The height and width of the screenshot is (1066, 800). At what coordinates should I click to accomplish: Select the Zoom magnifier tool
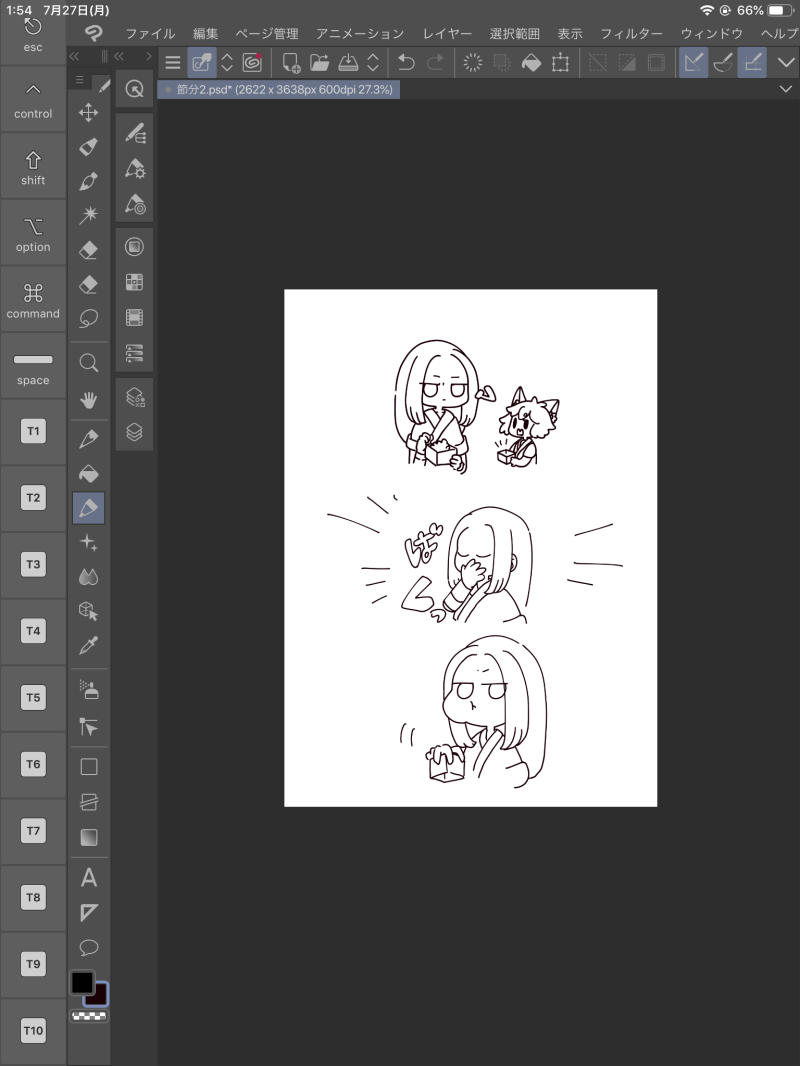88,363
